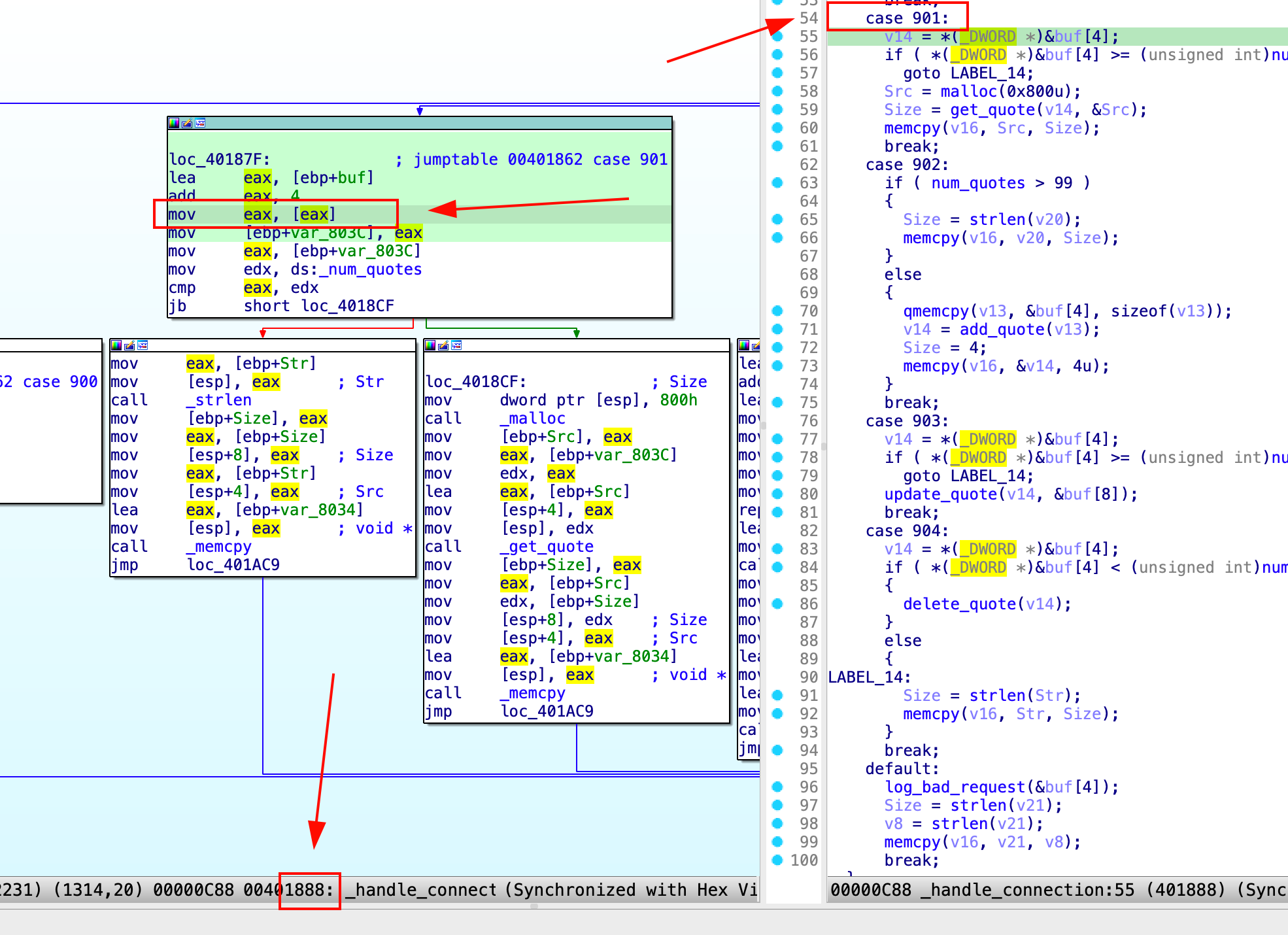This screenshot has width=1288, height=935.
Task: Click 'memcpy(v16, v21, v8)' on line 99
Action: tap(982, 842)
